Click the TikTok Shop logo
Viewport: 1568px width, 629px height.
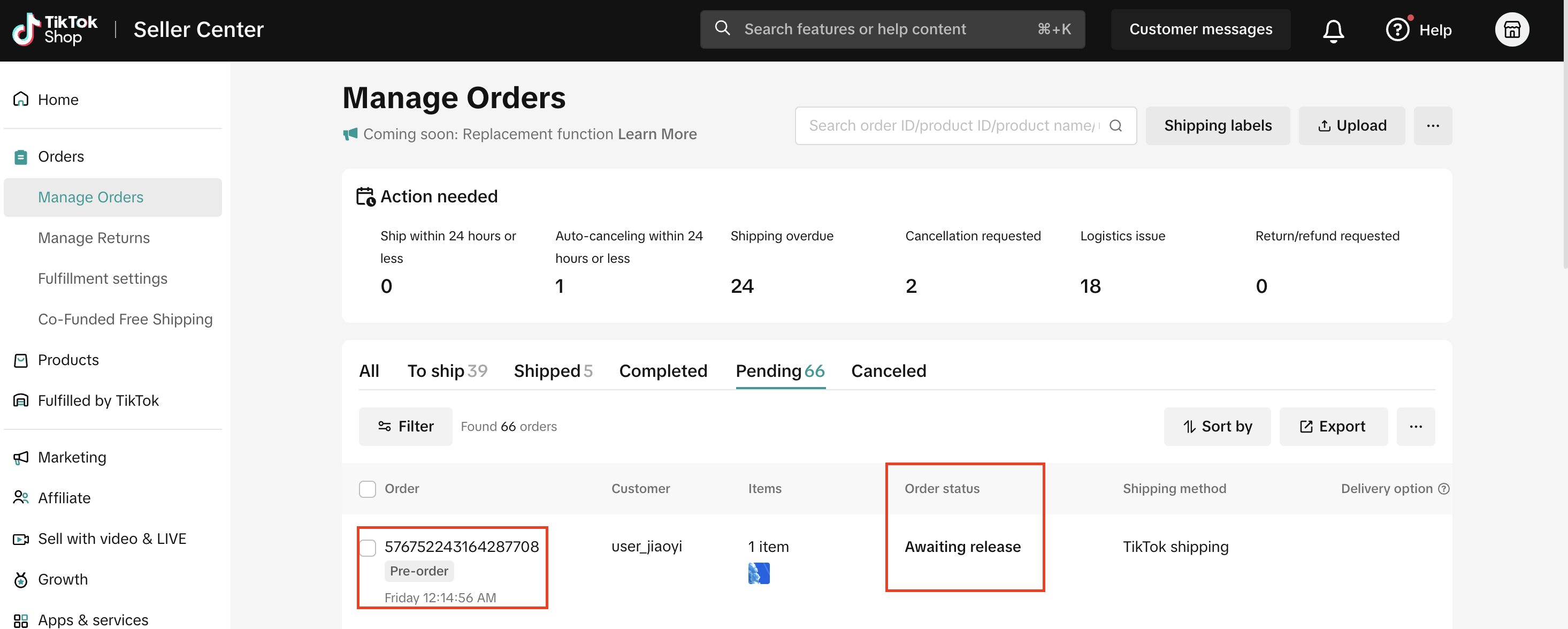coord(55,29)
